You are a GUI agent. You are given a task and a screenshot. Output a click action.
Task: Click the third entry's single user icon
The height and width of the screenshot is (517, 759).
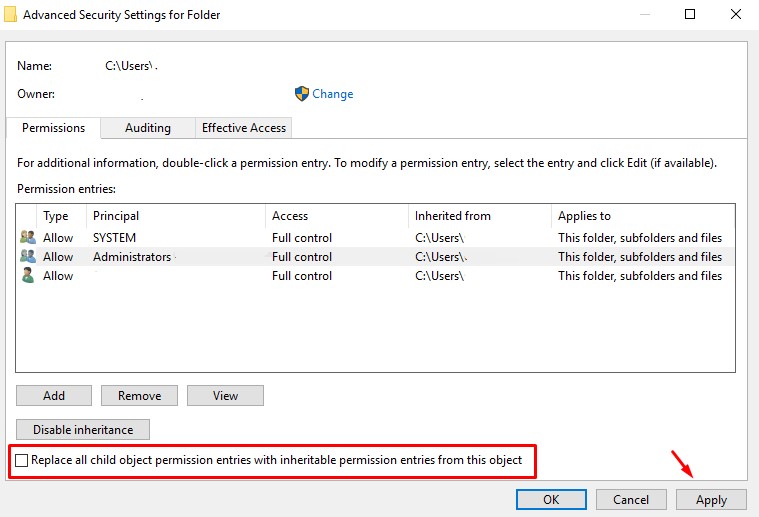pos(27,276)
